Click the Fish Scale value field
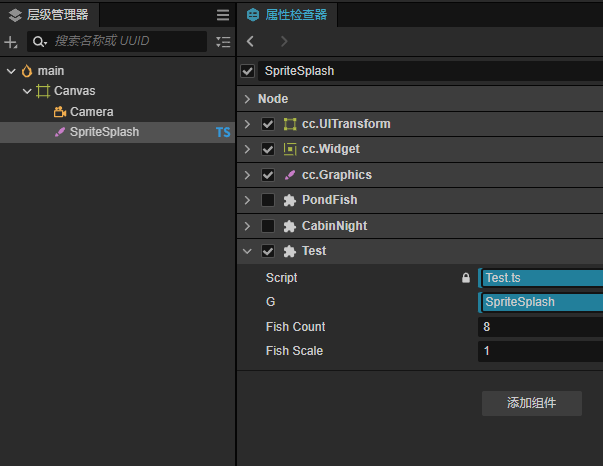The image size is (603, 466). [540, 351]
